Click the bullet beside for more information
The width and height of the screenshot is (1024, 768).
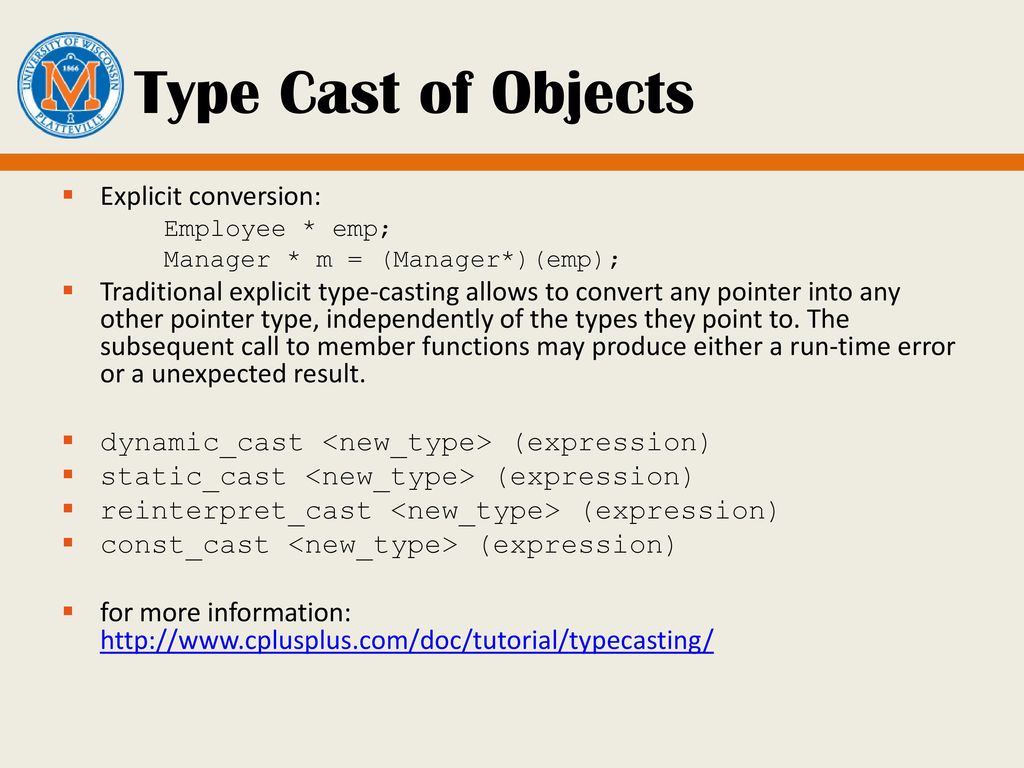pos(68,609)
